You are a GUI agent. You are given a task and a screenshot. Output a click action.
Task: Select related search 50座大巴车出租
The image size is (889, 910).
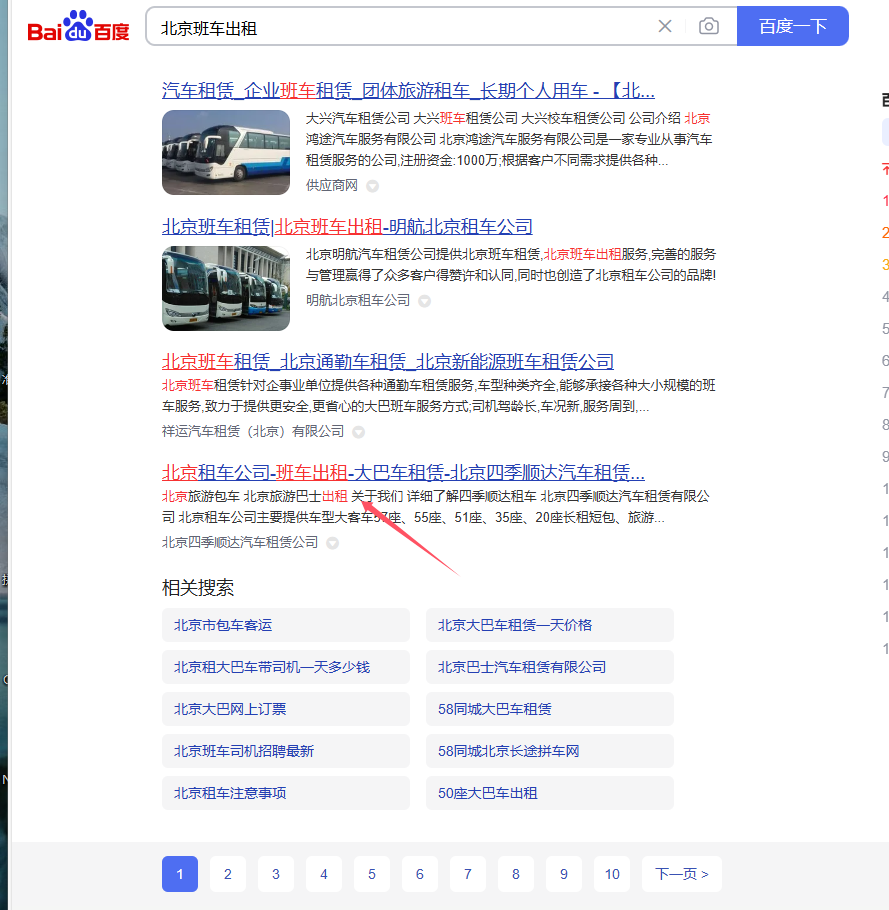tap(550, 793)
